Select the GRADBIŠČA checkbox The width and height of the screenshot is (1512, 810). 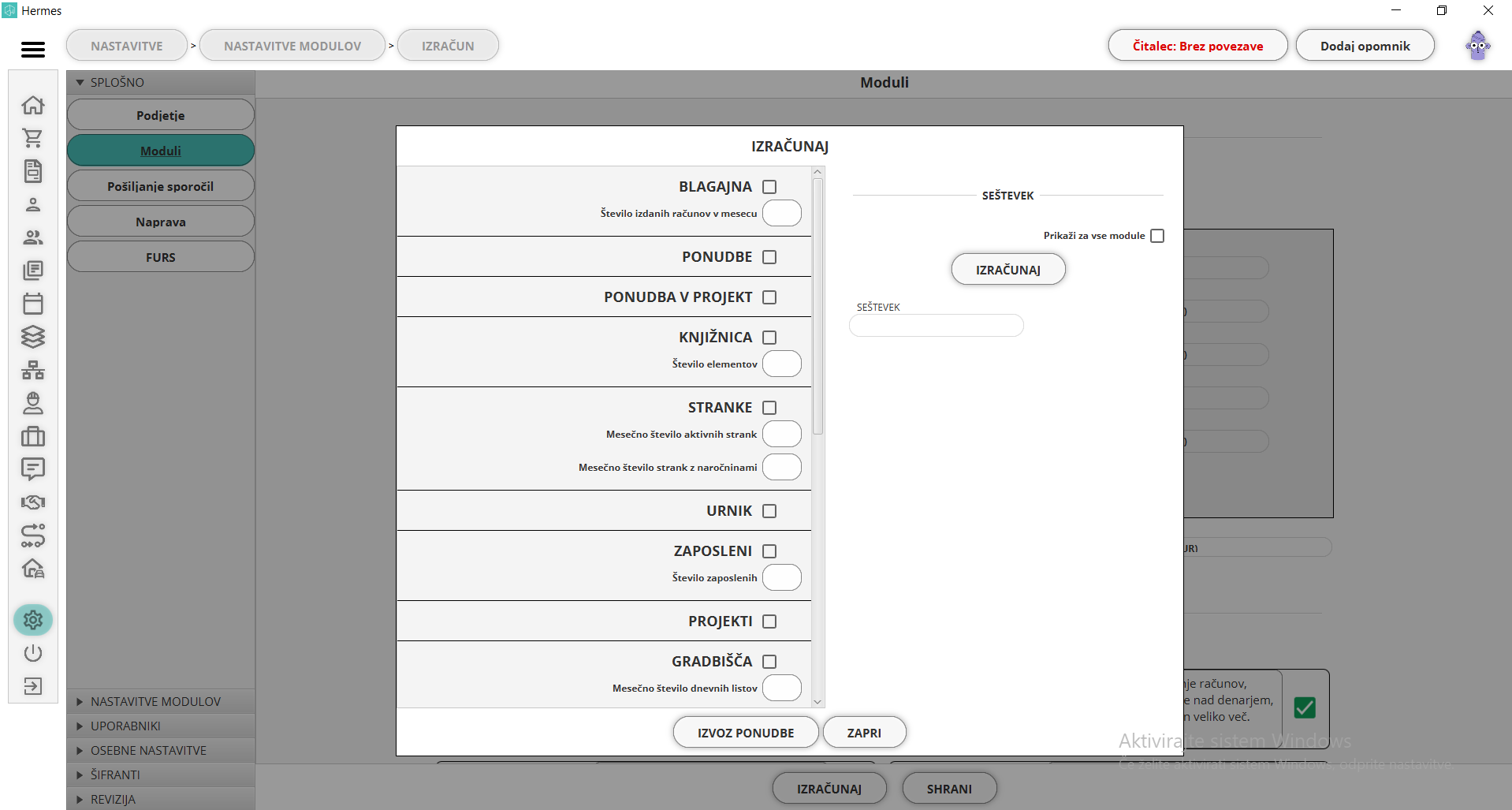(769, 662)
